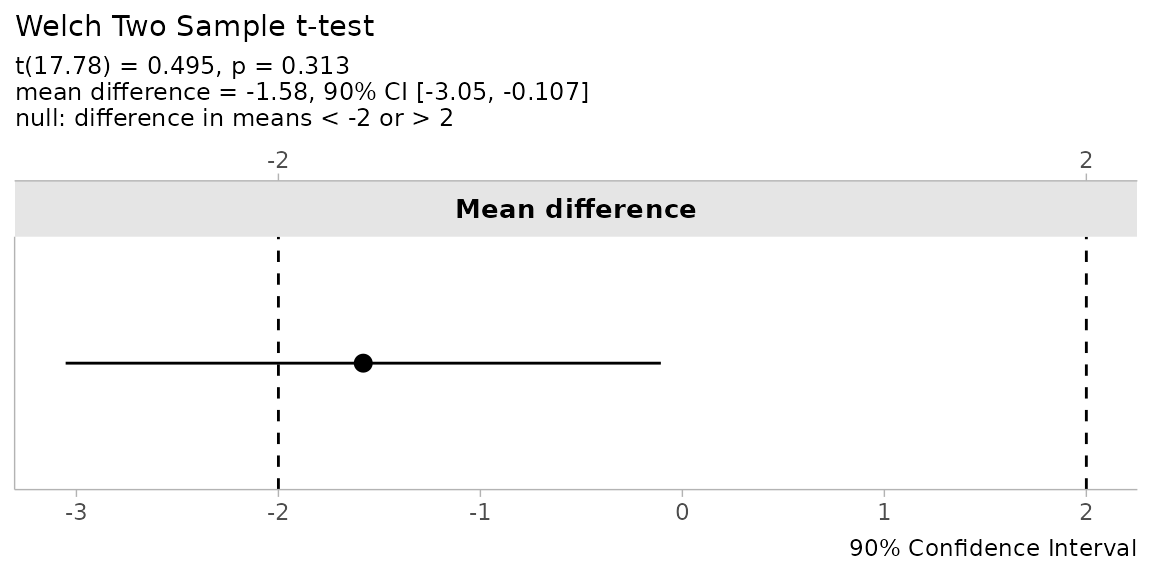Click the bottom axis tick label 1

click(x=884, y=512)
